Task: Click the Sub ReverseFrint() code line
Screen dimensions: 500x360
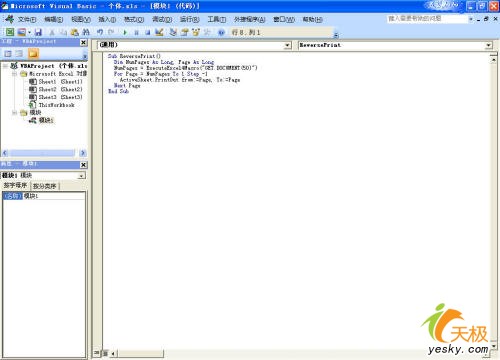Action: (134, 56)
